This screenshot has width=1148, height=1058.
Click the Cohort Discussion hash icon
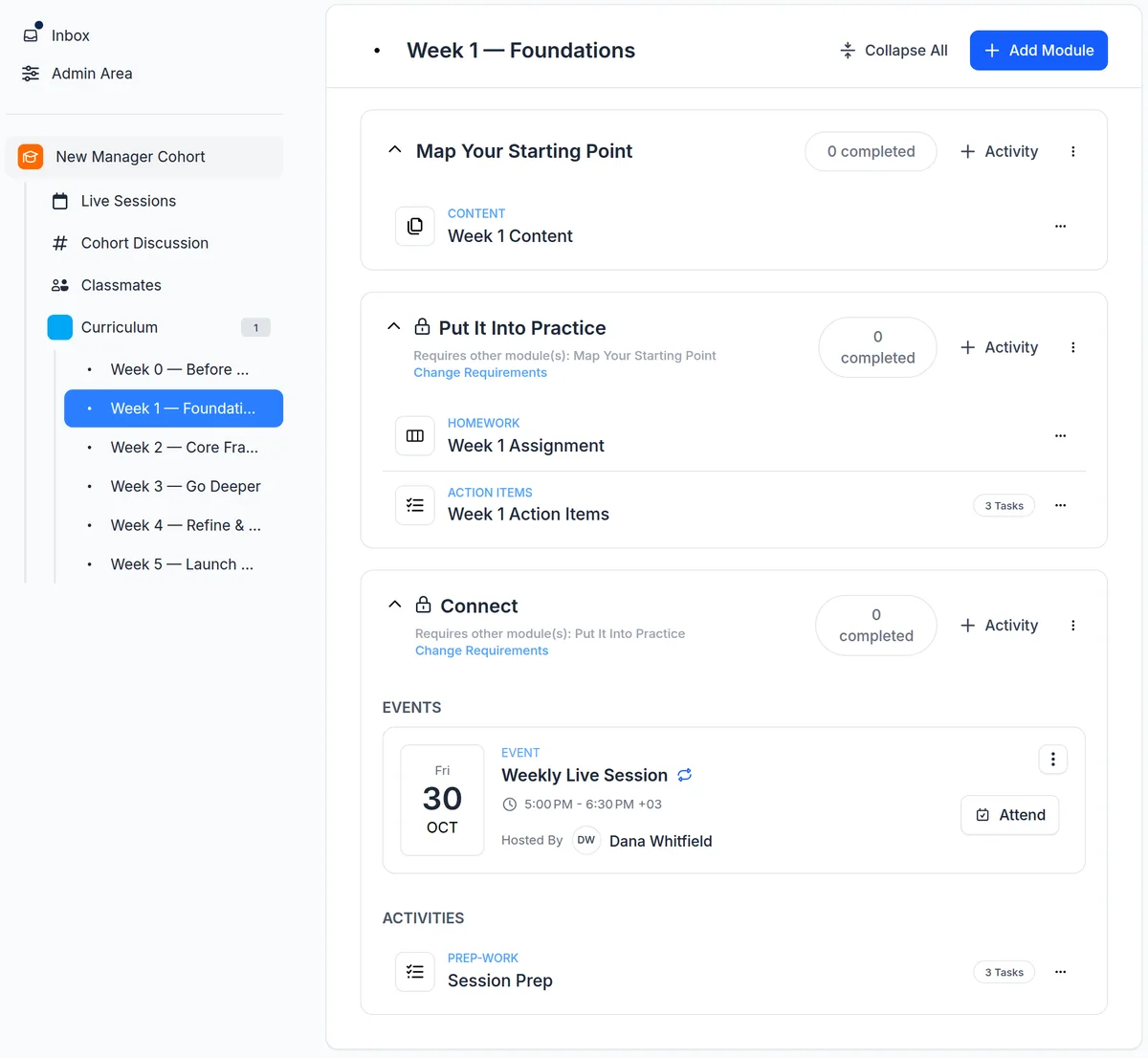tap(60, 243)
